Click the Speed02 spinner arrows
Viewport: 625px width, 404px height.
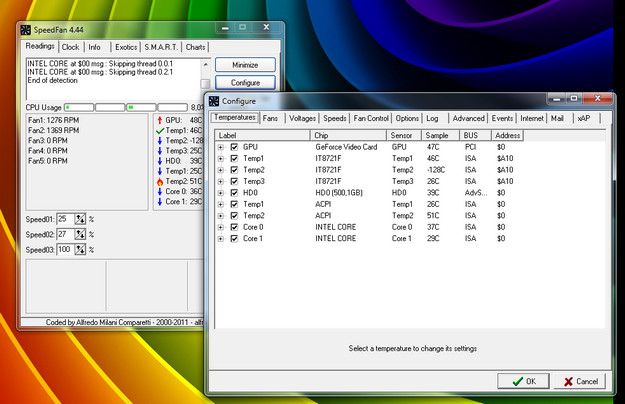click(x=80, y=234)
